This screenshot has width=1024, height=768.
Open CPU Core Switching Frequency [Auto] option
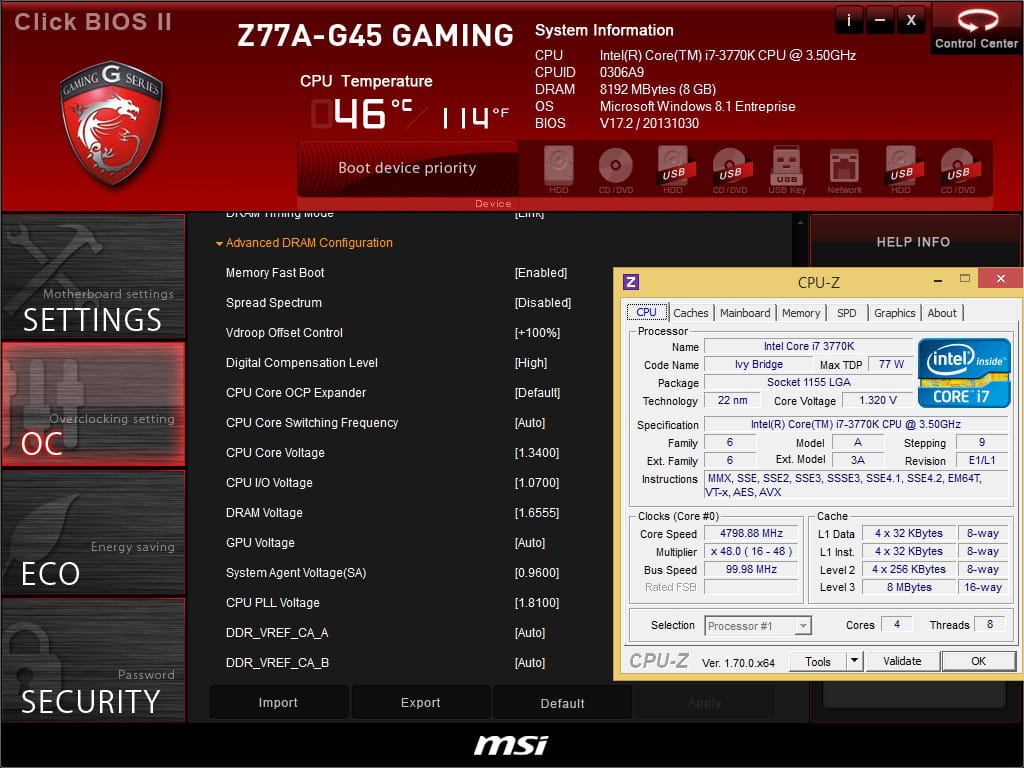coord(530,423)
